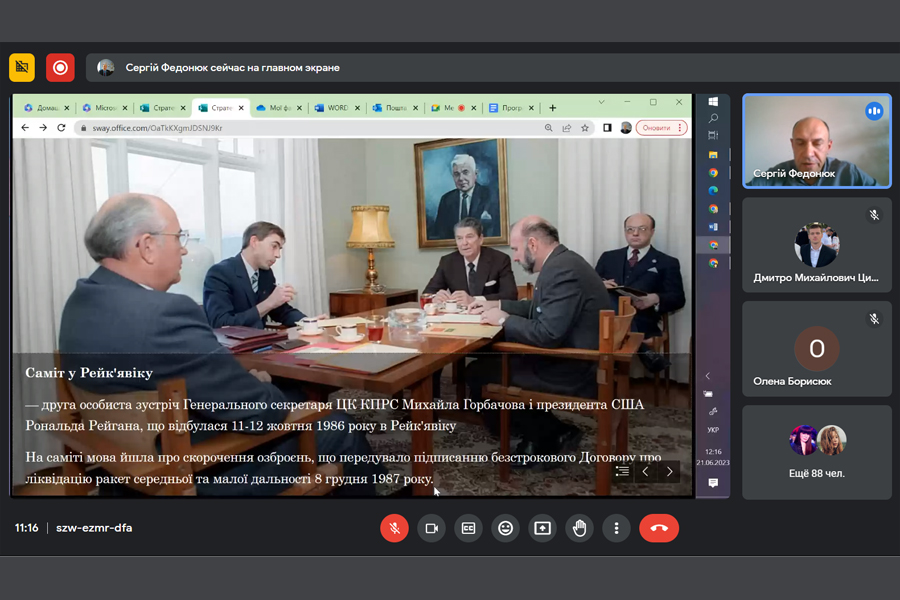Click the Оновити update button
Screen dimensions: 900x600
click(661, 128)
